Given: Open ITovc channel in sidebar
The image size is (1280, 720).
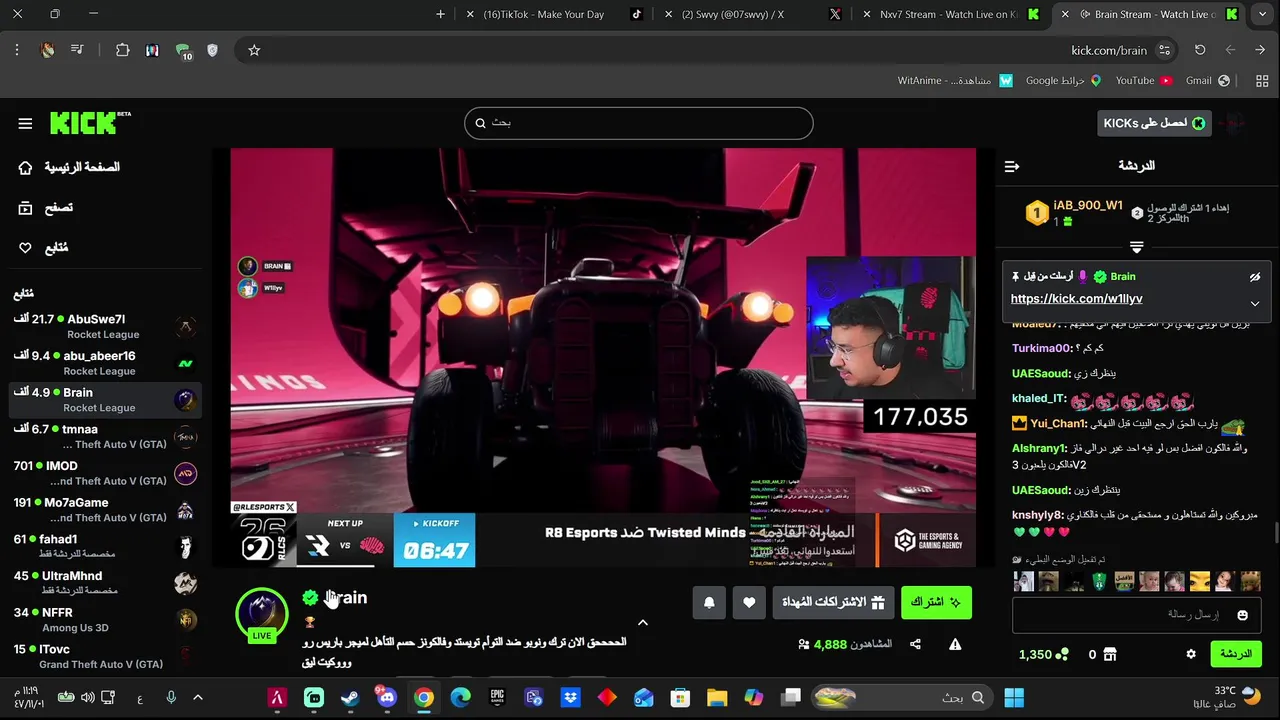Looking at the screenshot, I should pos(105,656).
